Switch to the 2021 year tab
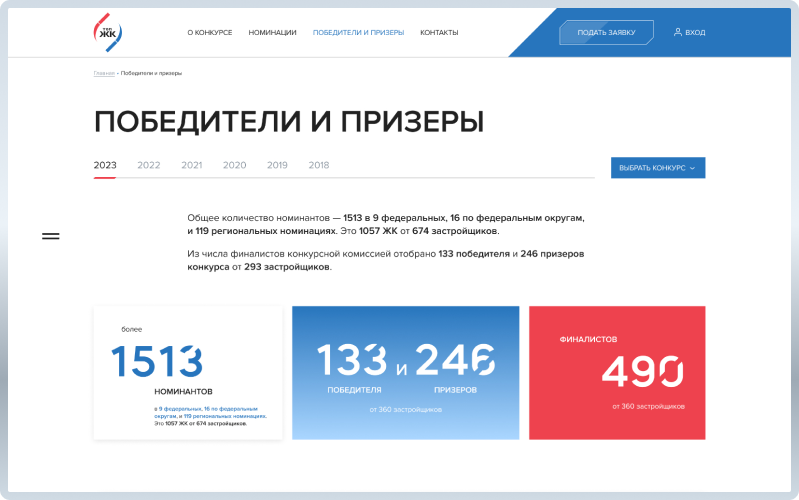 192,165
